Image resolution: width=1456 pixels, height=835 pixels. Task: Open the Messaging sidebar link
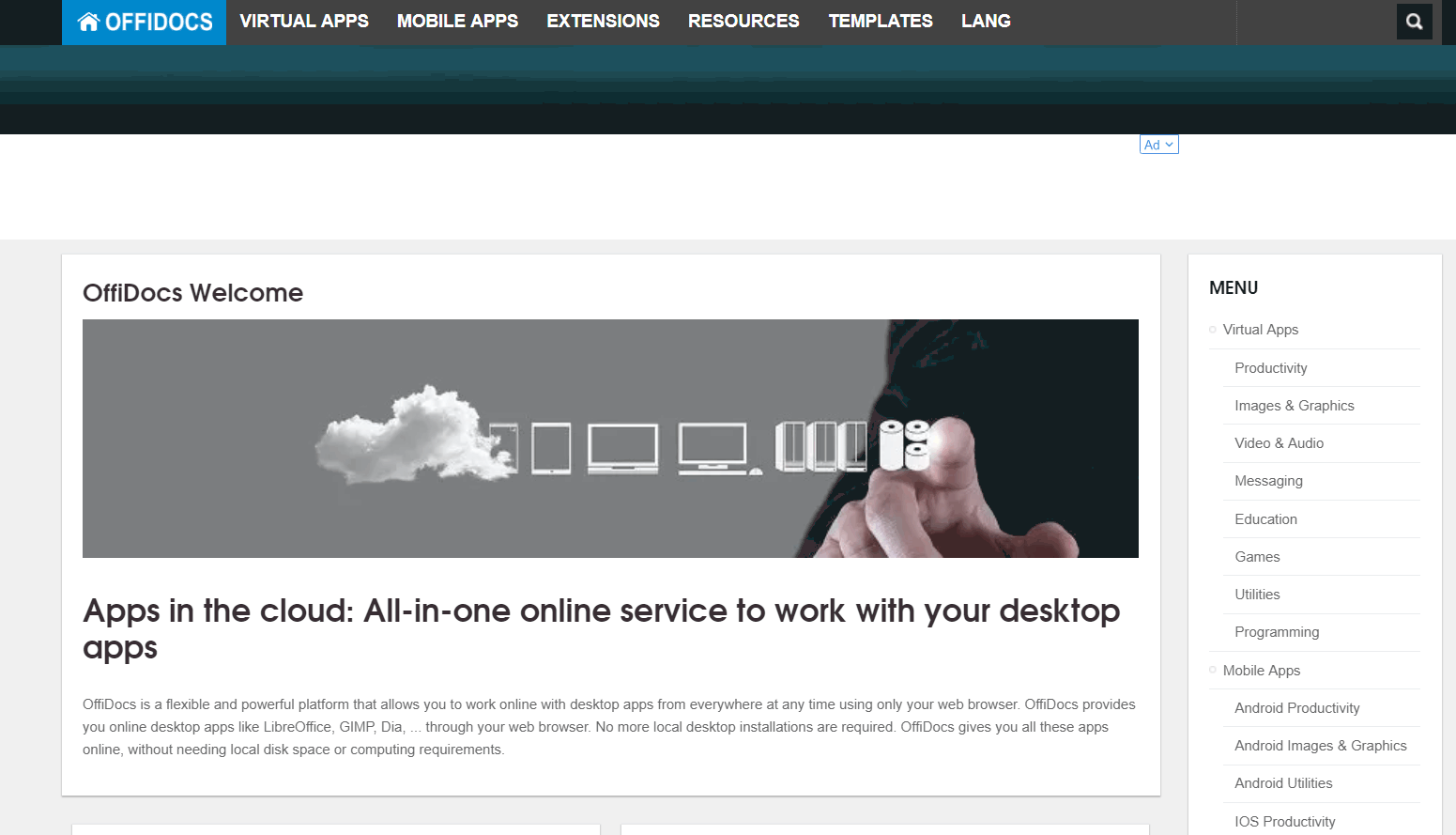pyautogui.click(x=1269, y=481)
